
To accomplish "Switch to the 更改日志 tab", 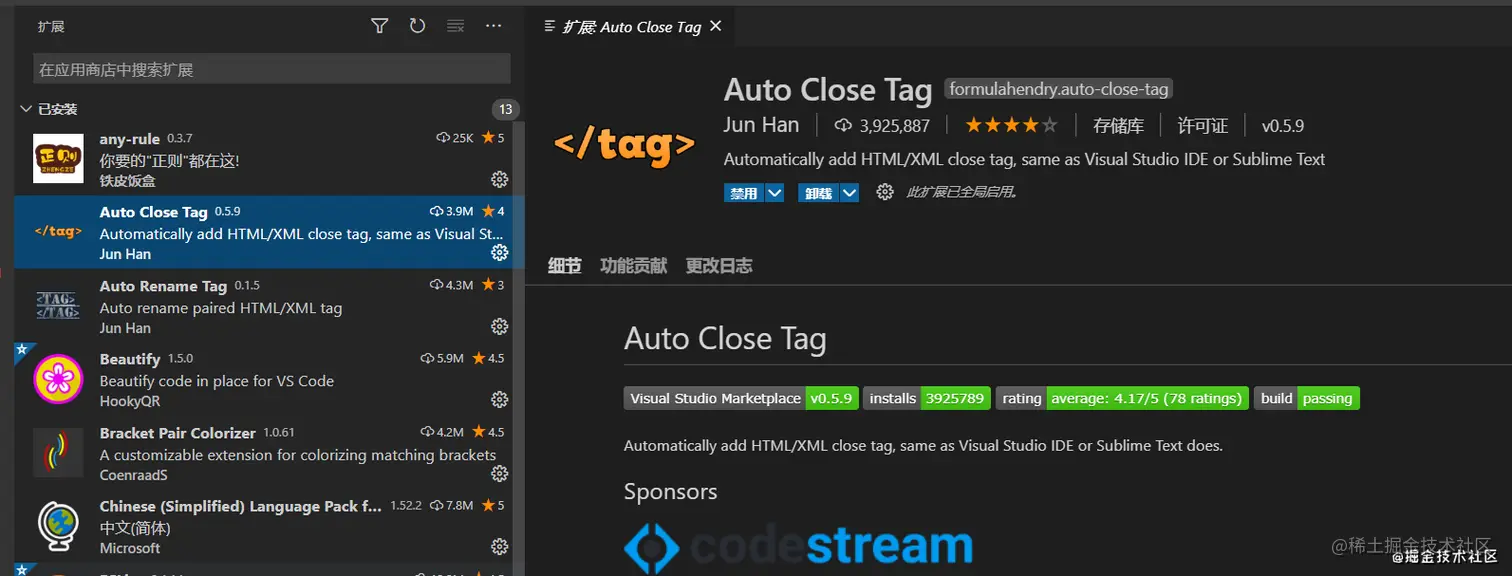I will pyautogui.click(x=719, y=266).
